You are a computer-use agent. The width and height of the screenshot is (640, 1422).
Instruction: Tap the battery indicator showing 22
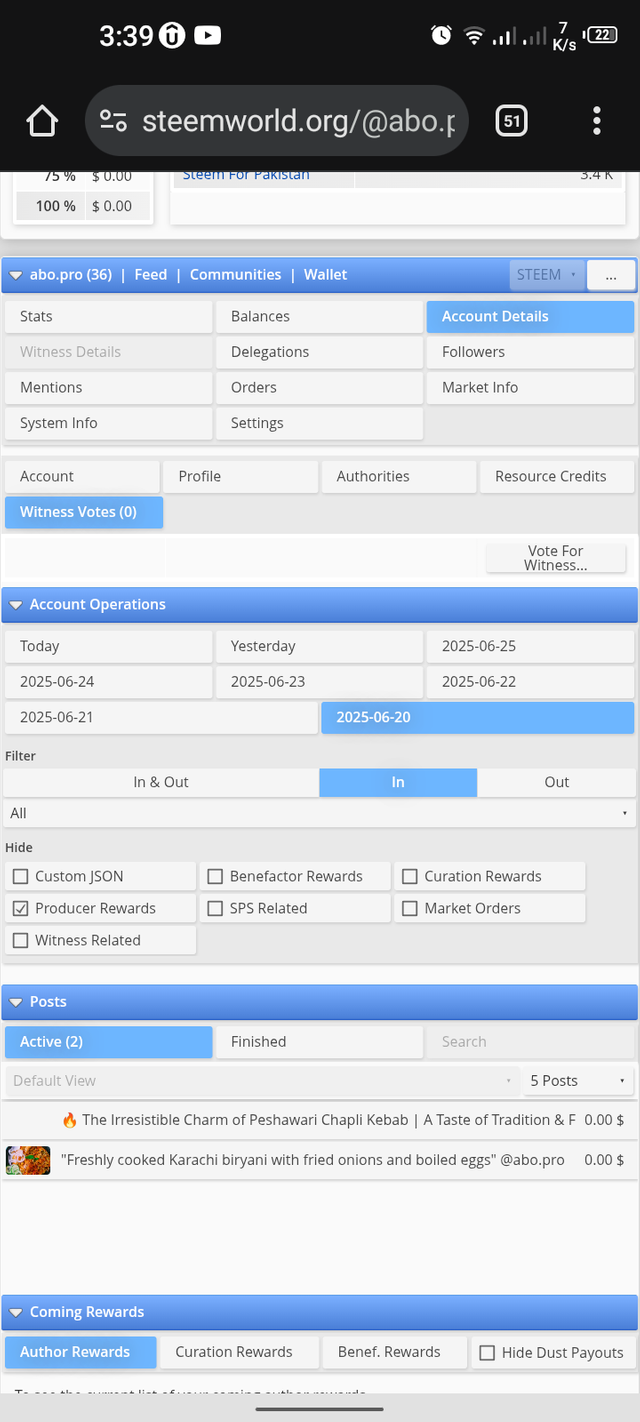[x=601, y=35]
